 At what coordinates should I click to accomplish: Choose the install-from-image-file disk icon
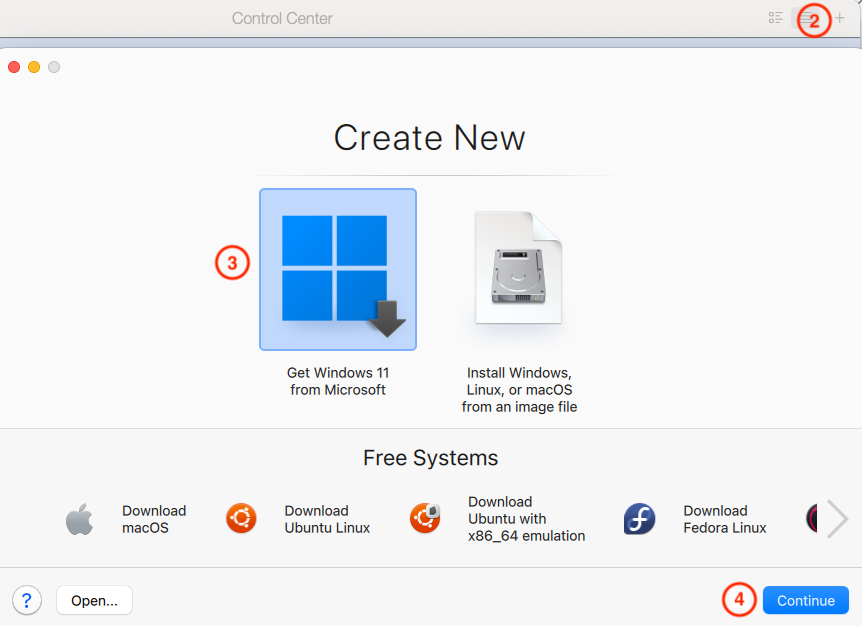[518, 268]
